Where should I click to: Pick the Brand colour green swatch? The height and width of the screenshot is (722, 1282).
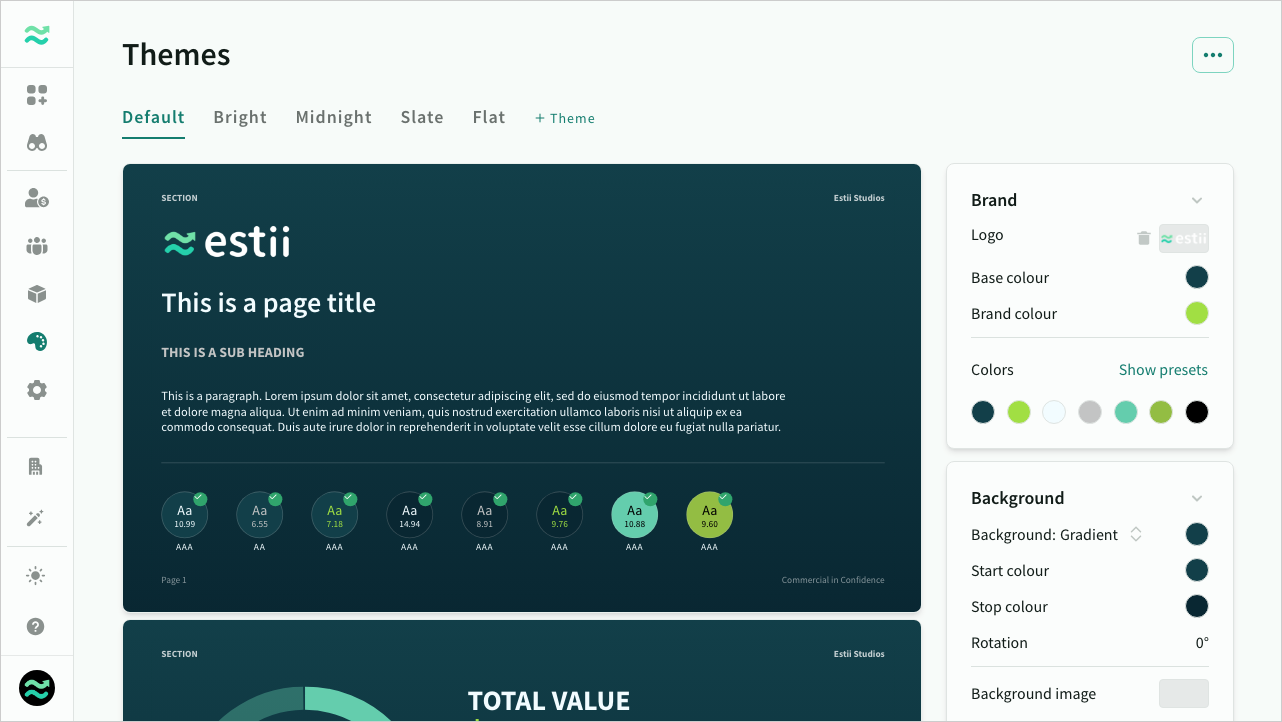[x=1197, y=314]
